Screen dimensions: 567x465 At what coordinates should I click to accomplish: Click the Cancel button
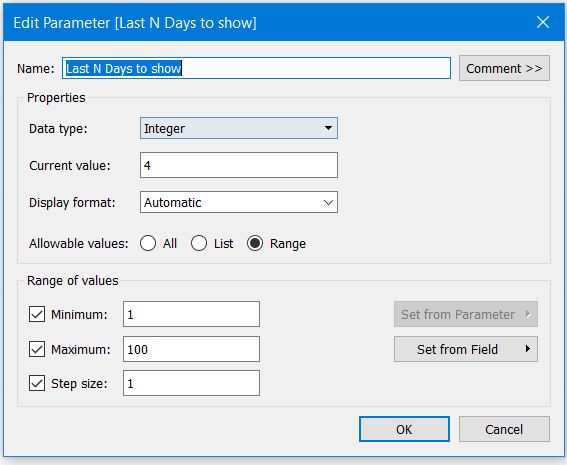point(504,429)
